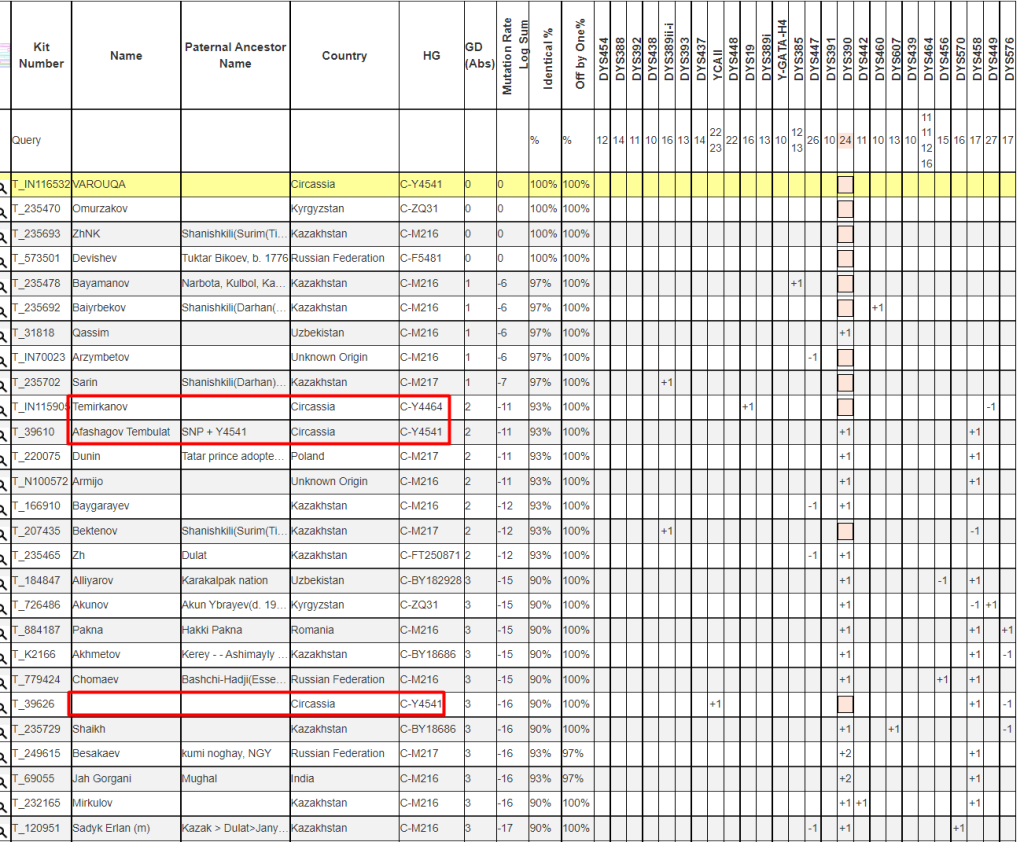Screen dimensions: 1024x842
Task: Click ancestor Dulat in the Zh row
Action: 194,555
